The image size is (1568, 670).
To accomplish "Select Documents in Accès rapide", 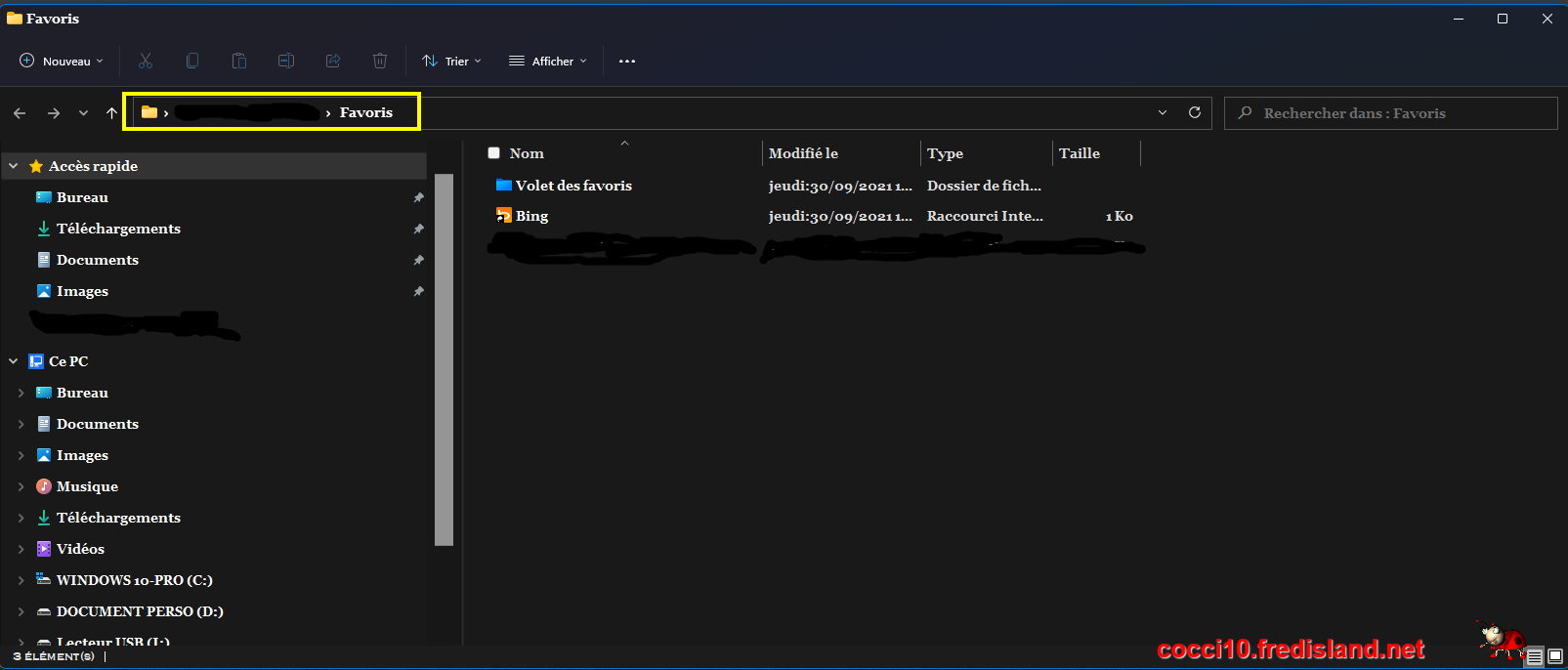I will point(97,260).
